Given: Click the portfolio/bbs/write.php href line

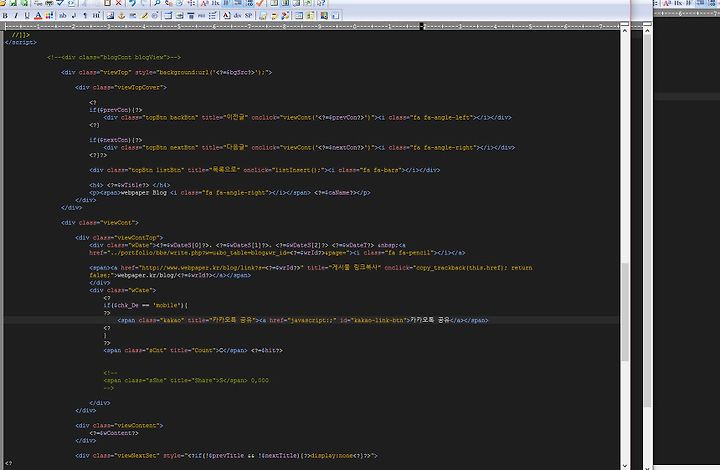Looking at the screenshot, I should coord(277,252).
